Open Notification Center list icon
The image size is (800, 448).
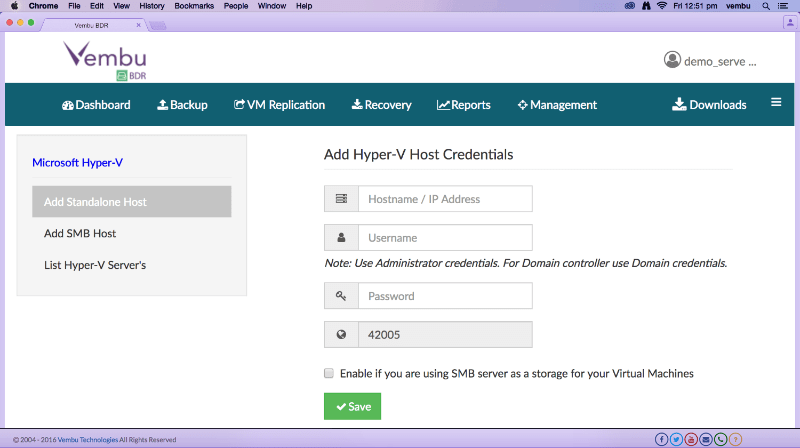click(783, 6)
